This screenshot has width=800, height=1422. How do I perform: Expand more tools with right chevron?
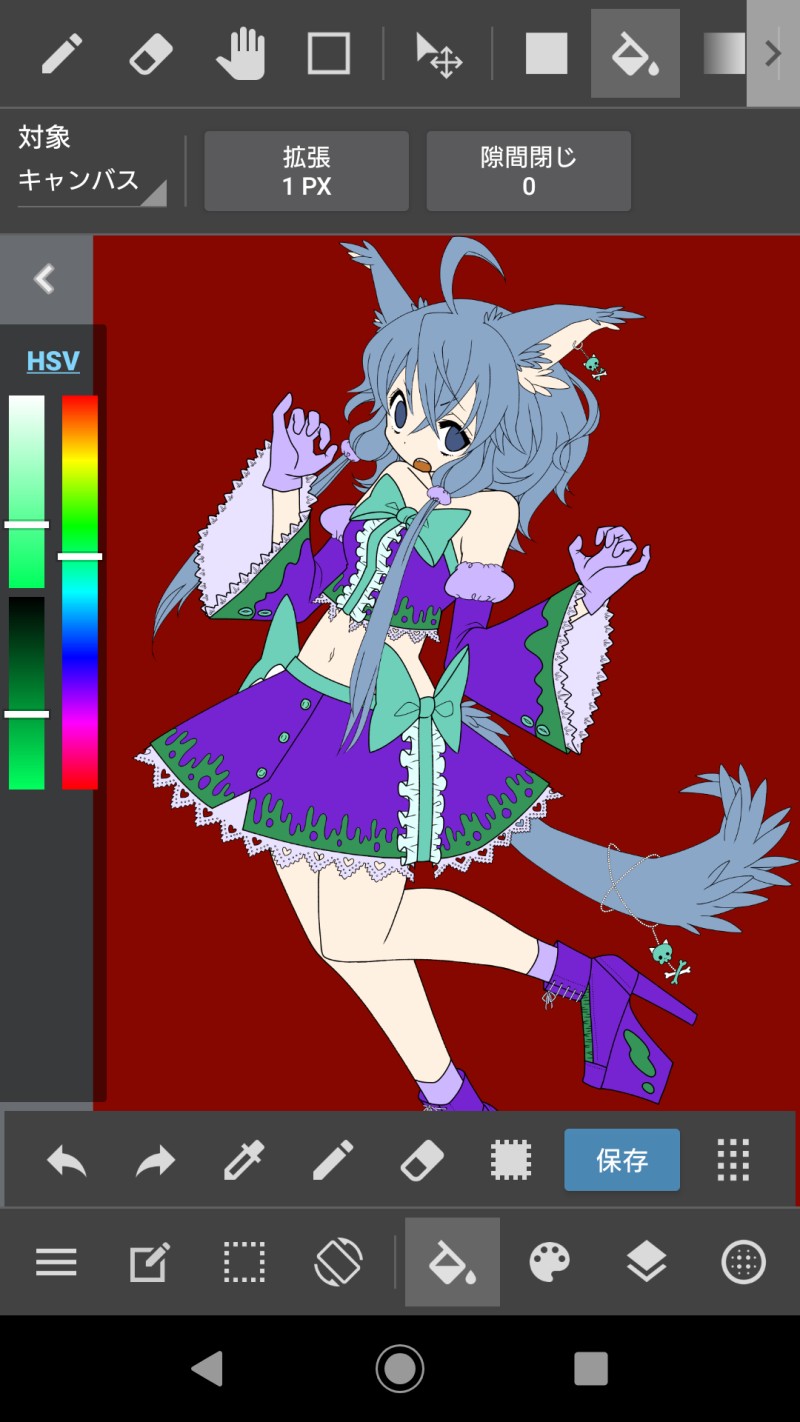coord(773,54)
